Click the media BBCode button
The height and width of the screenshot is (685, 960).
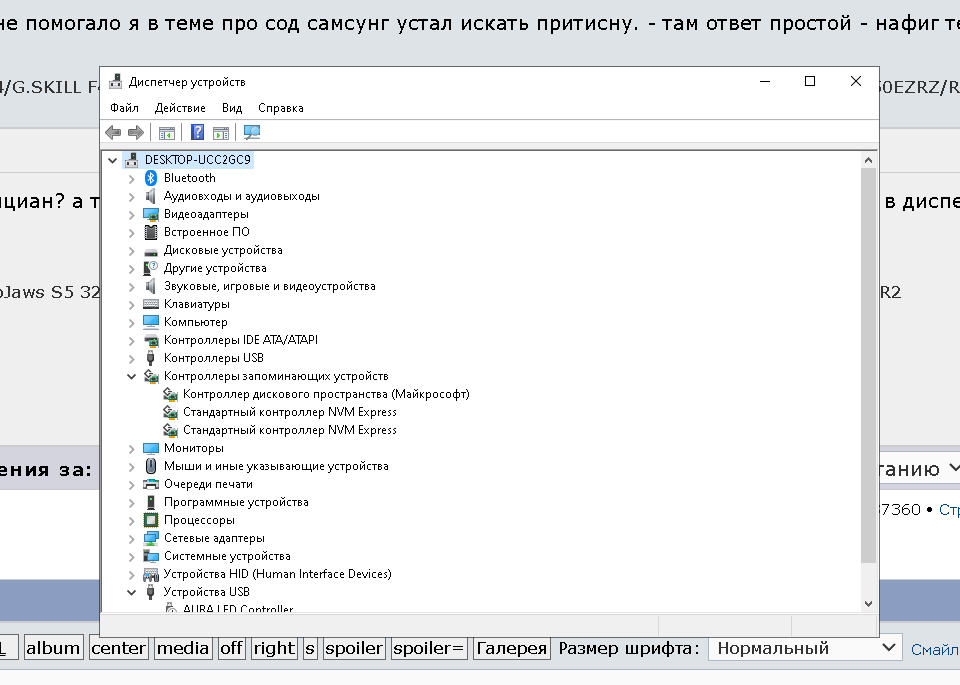click(182, 648)
